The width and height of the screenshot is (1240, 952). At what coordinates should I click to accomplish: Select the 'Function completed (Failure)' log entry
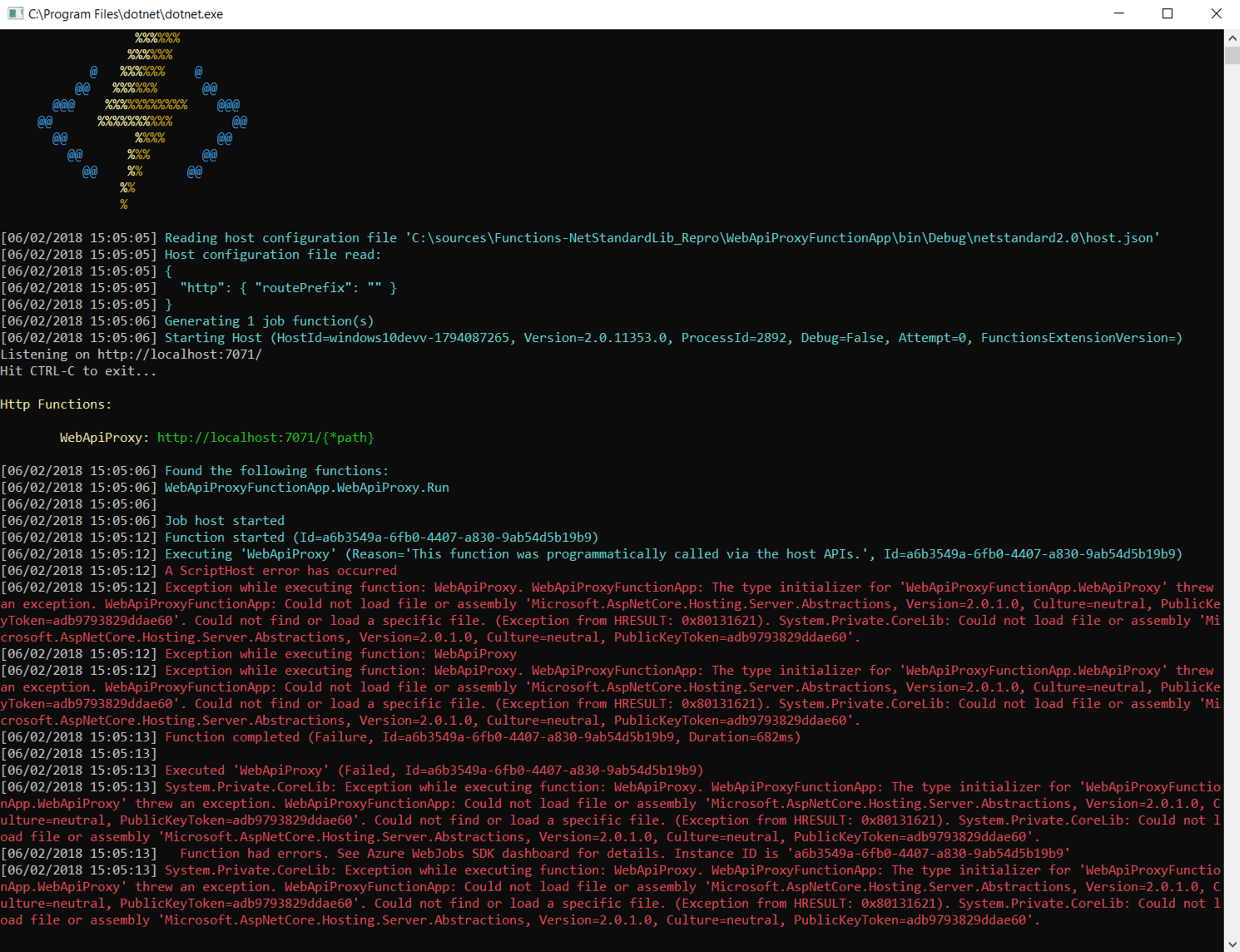tap(483, 736)
